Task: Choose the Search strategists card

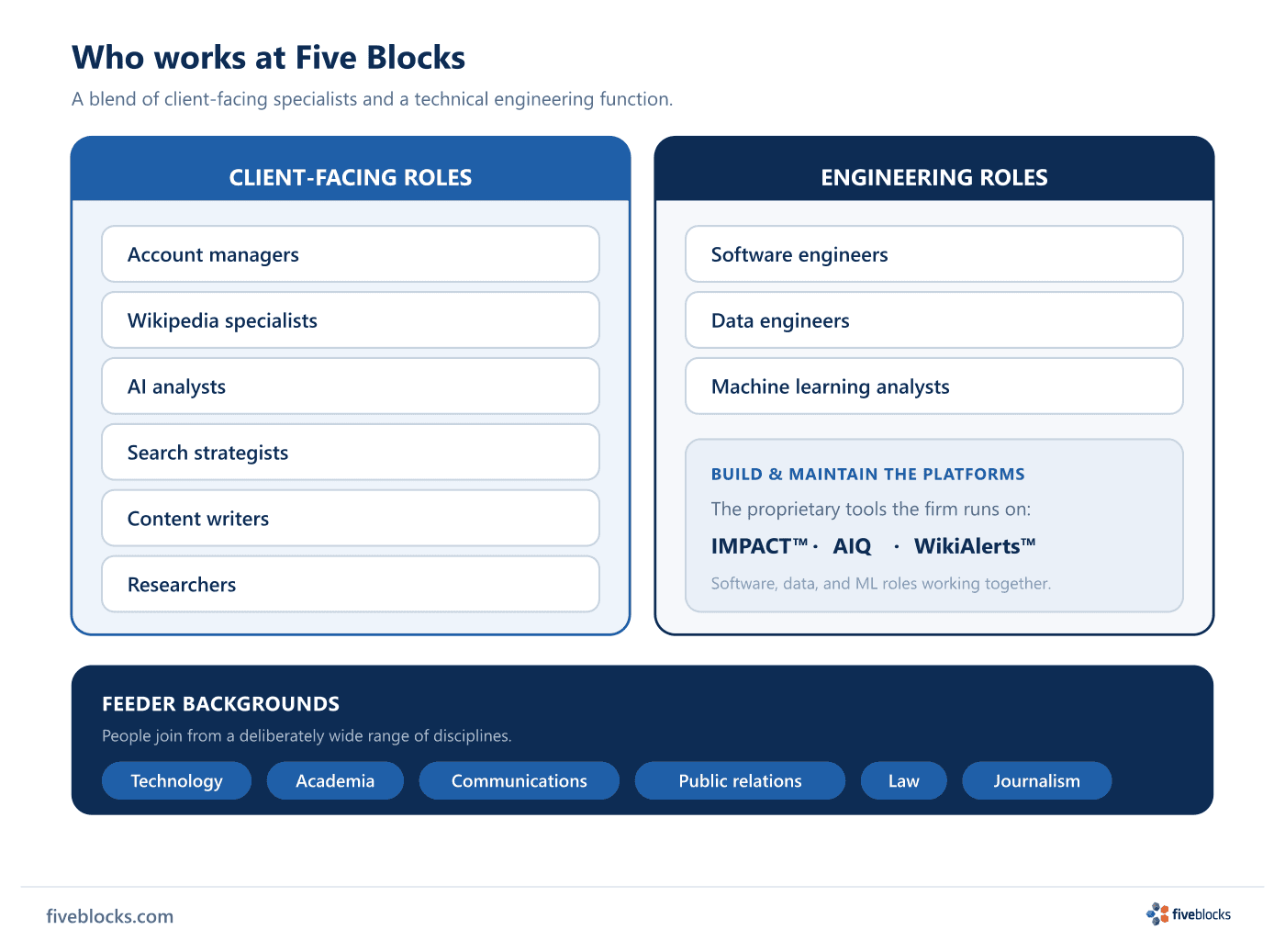Action: tap(351, 453)
